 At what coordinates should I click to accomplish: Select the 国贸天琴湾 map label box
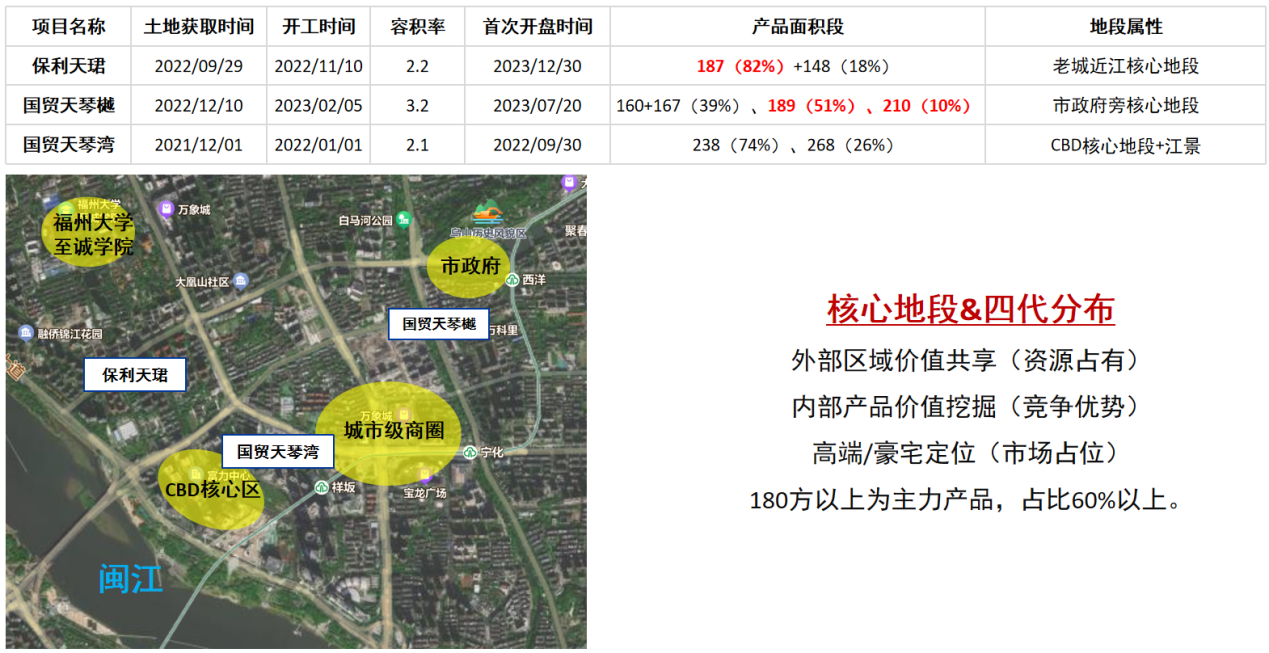click(277, 452)
